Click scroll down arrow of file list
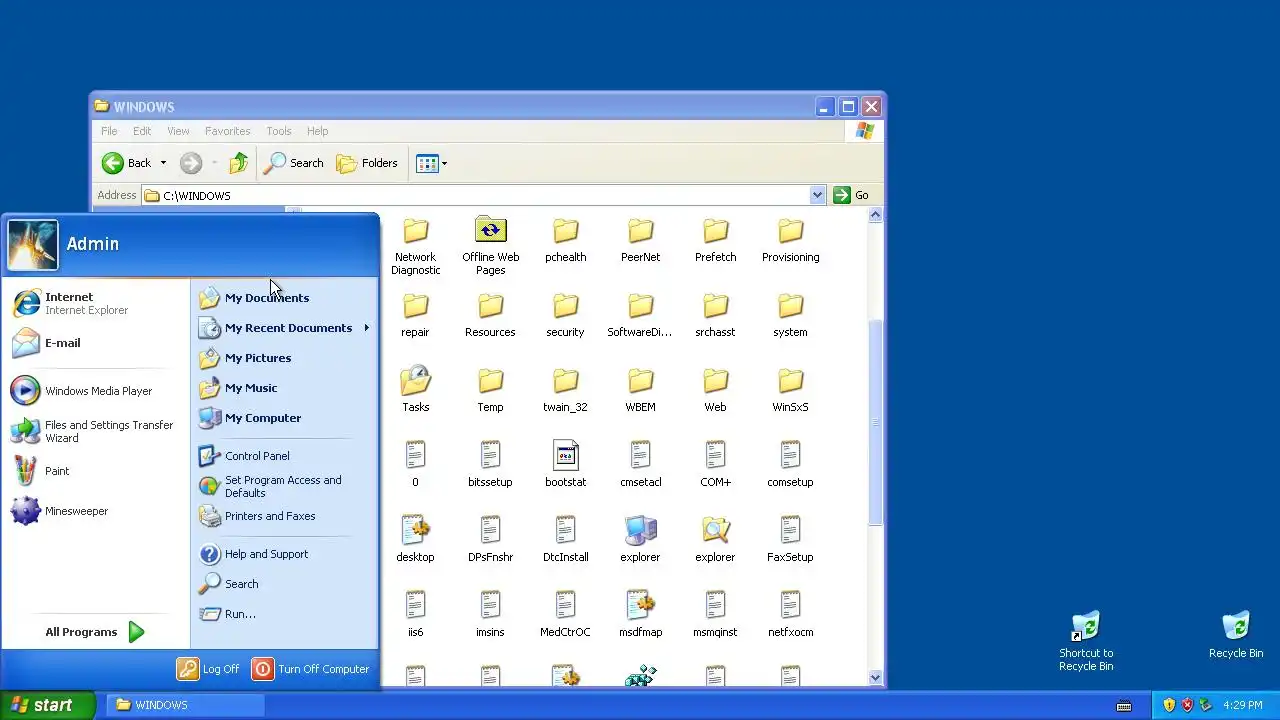The width and height of the screenshot is (1280, 720). pos(875,678)
